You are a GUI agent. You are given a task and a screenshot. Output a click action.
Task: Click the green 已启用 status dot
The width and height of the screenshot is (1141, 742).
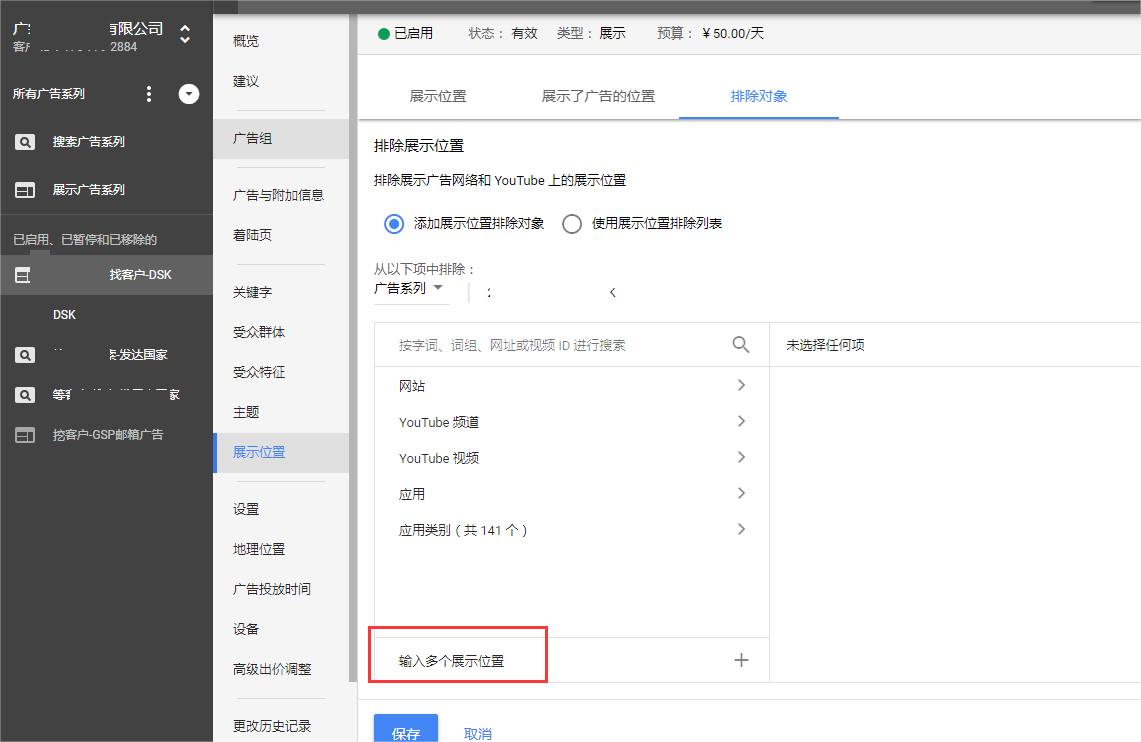384,32
